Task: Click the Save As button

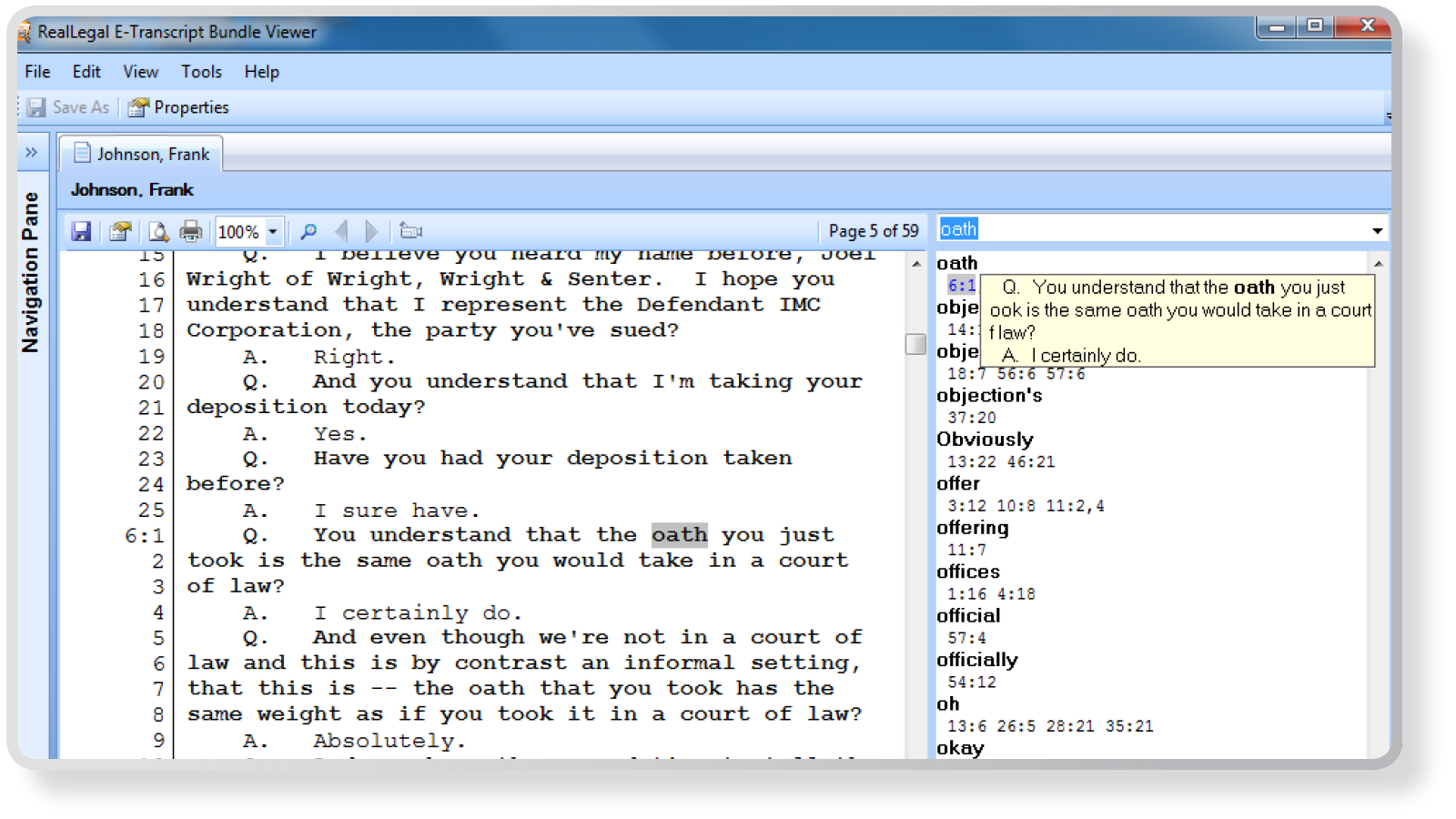Action: [69, 107]
